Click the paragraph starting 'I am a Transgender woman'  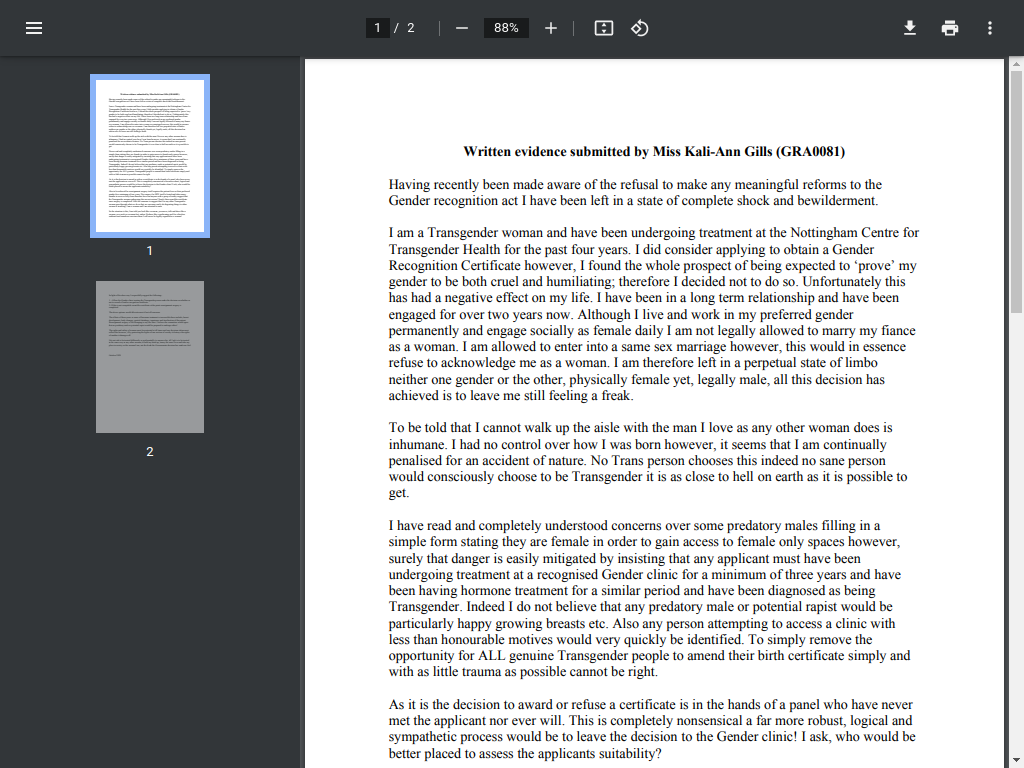pos(654,314)
